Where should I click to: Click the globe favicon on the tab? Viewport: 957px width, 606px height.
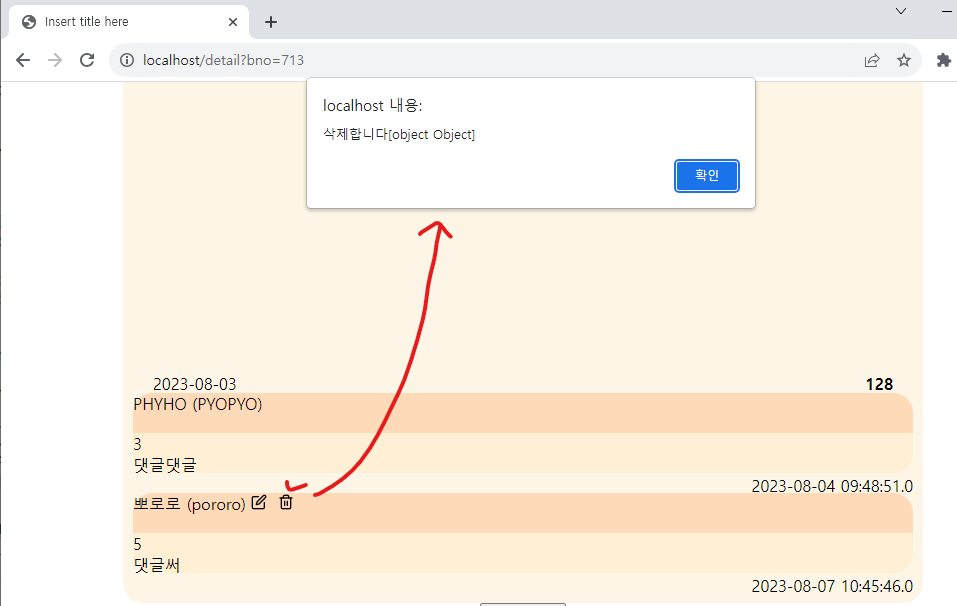(28, 22)
